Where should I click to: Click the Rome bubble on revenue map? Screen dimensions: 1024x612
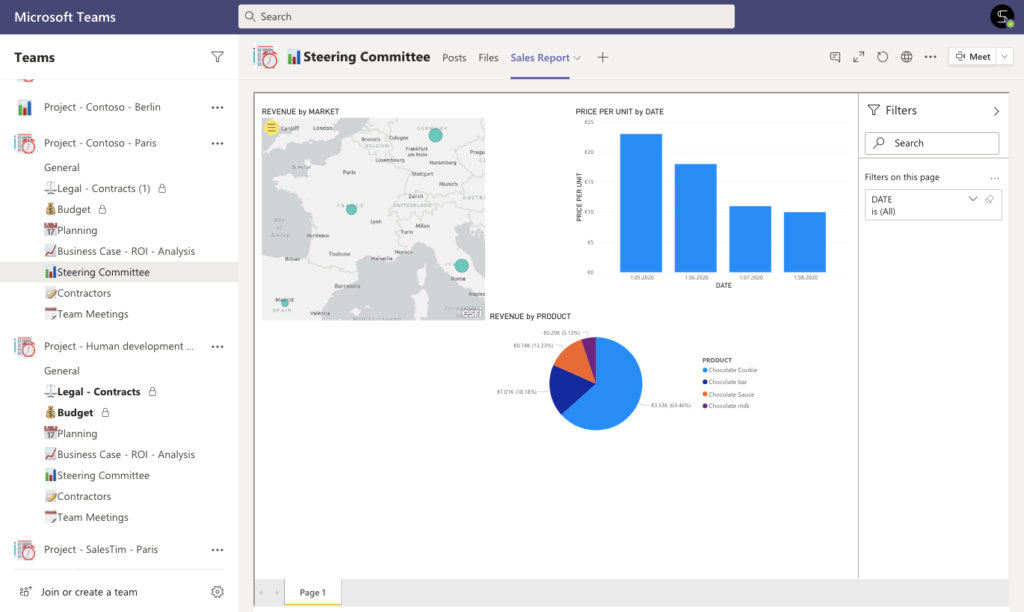[462, 266]
